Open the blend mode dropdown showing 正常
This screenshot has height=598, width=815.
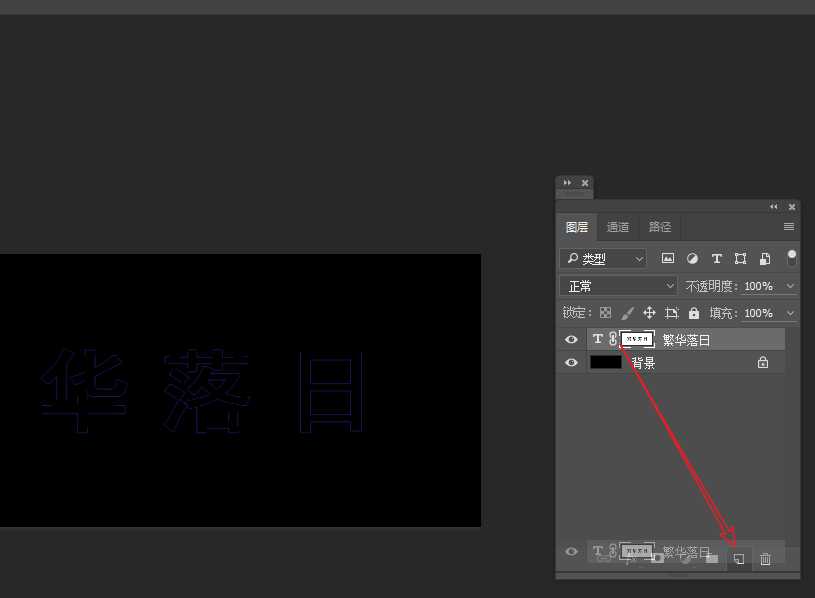(617, 285)
